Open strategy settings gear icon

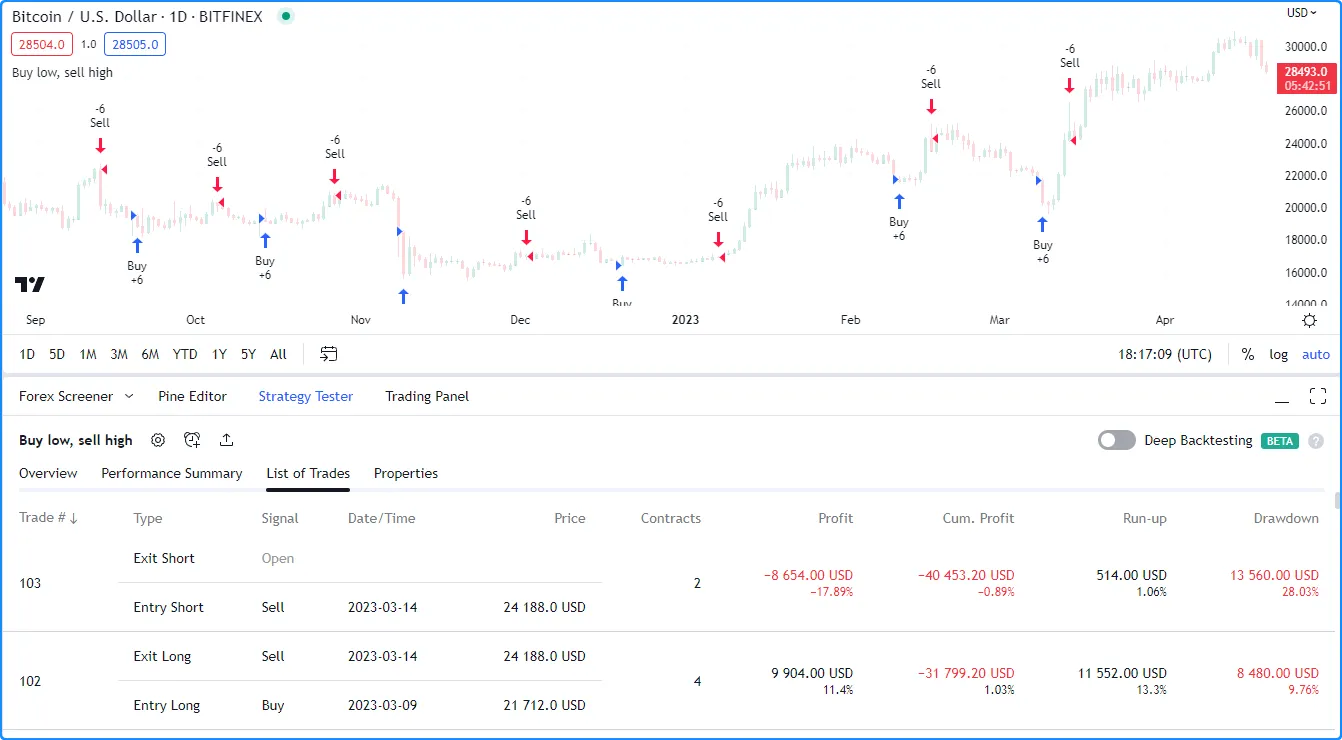(158, 440)
